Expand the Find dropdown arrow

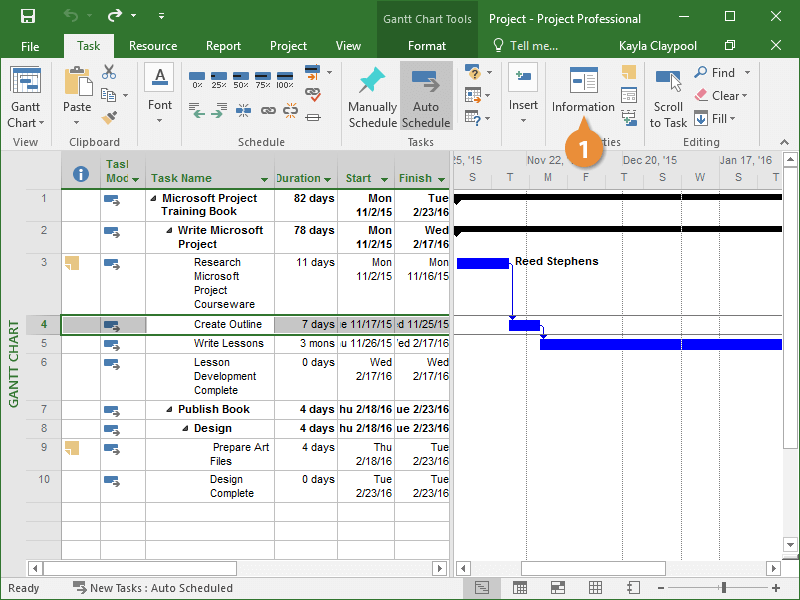(746, 73)
